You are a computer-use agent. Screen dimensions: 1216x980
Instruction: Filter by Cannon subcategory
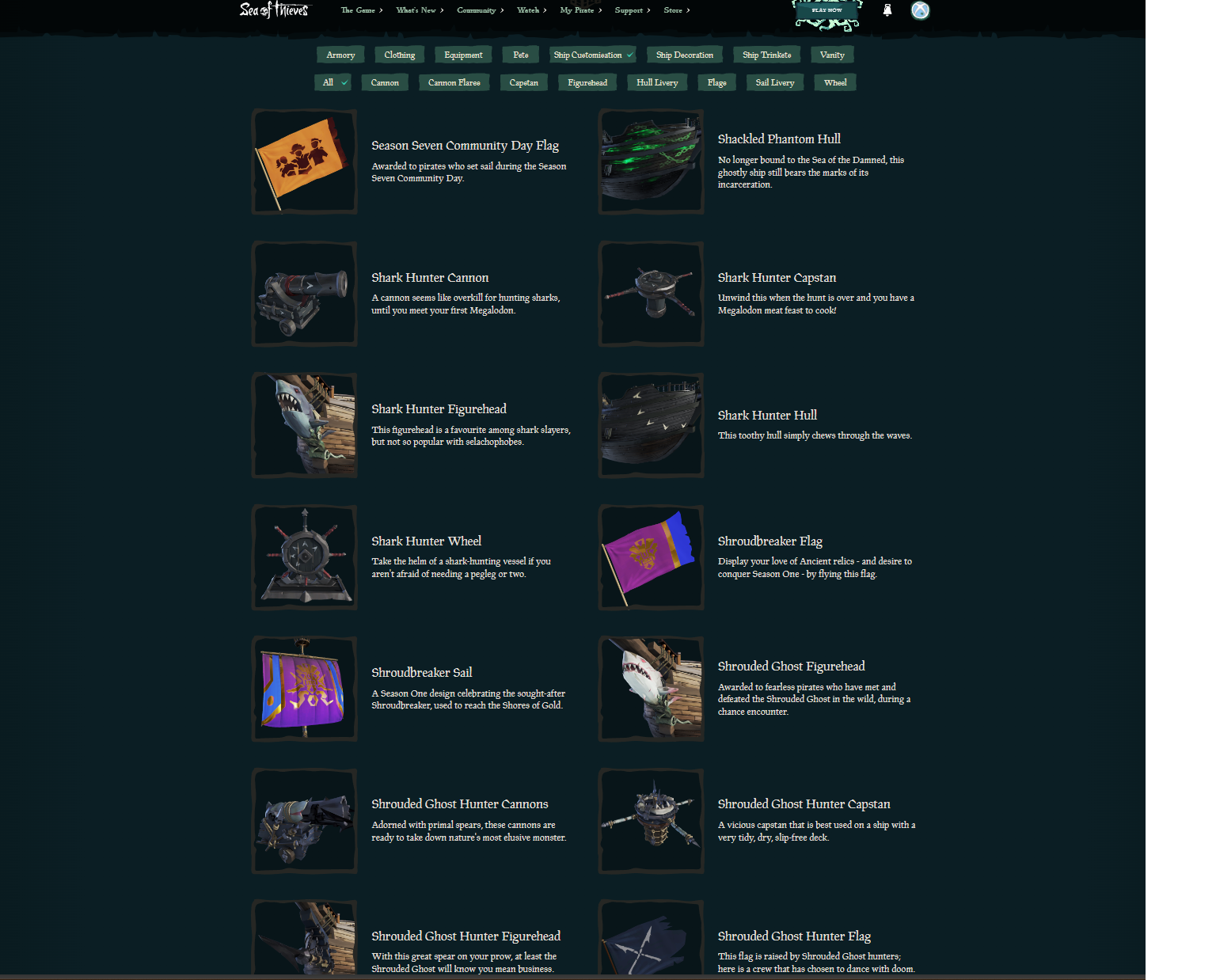click(x=385, y=82)
